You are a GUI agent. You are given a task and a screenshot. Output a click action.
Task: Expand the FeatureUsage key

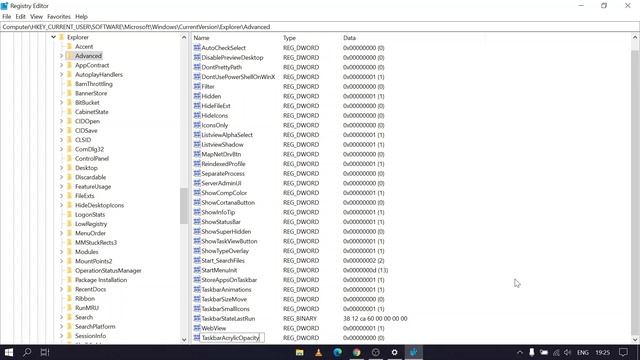pyautogui.click(x=61, y=187)
